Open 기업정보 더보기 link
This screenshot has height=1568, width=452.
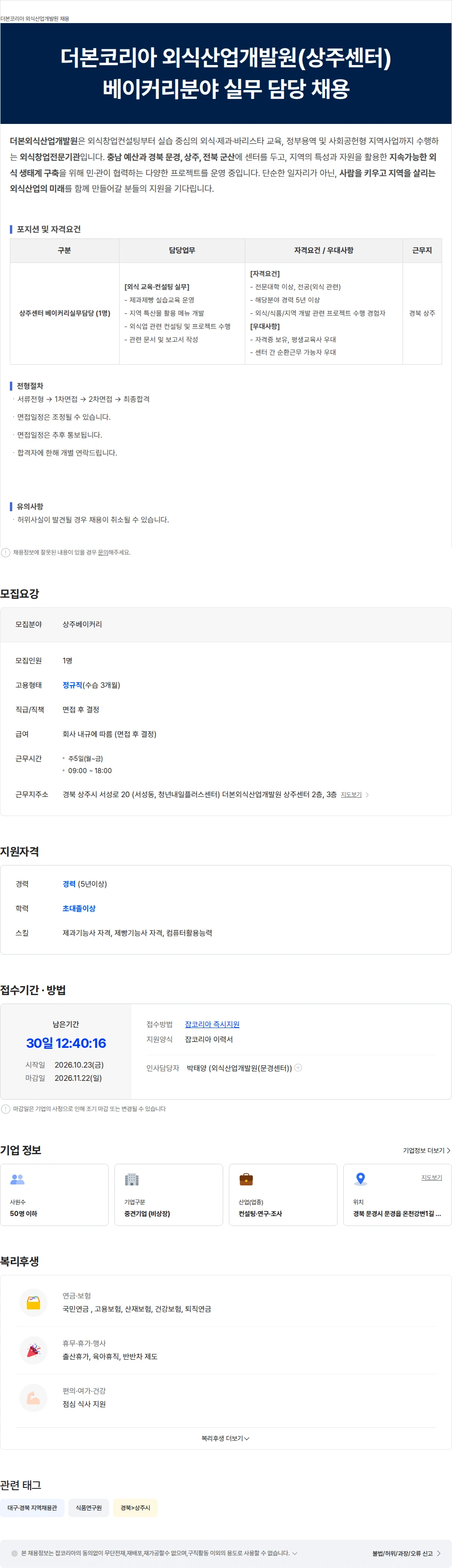(x=427, y=1151)
